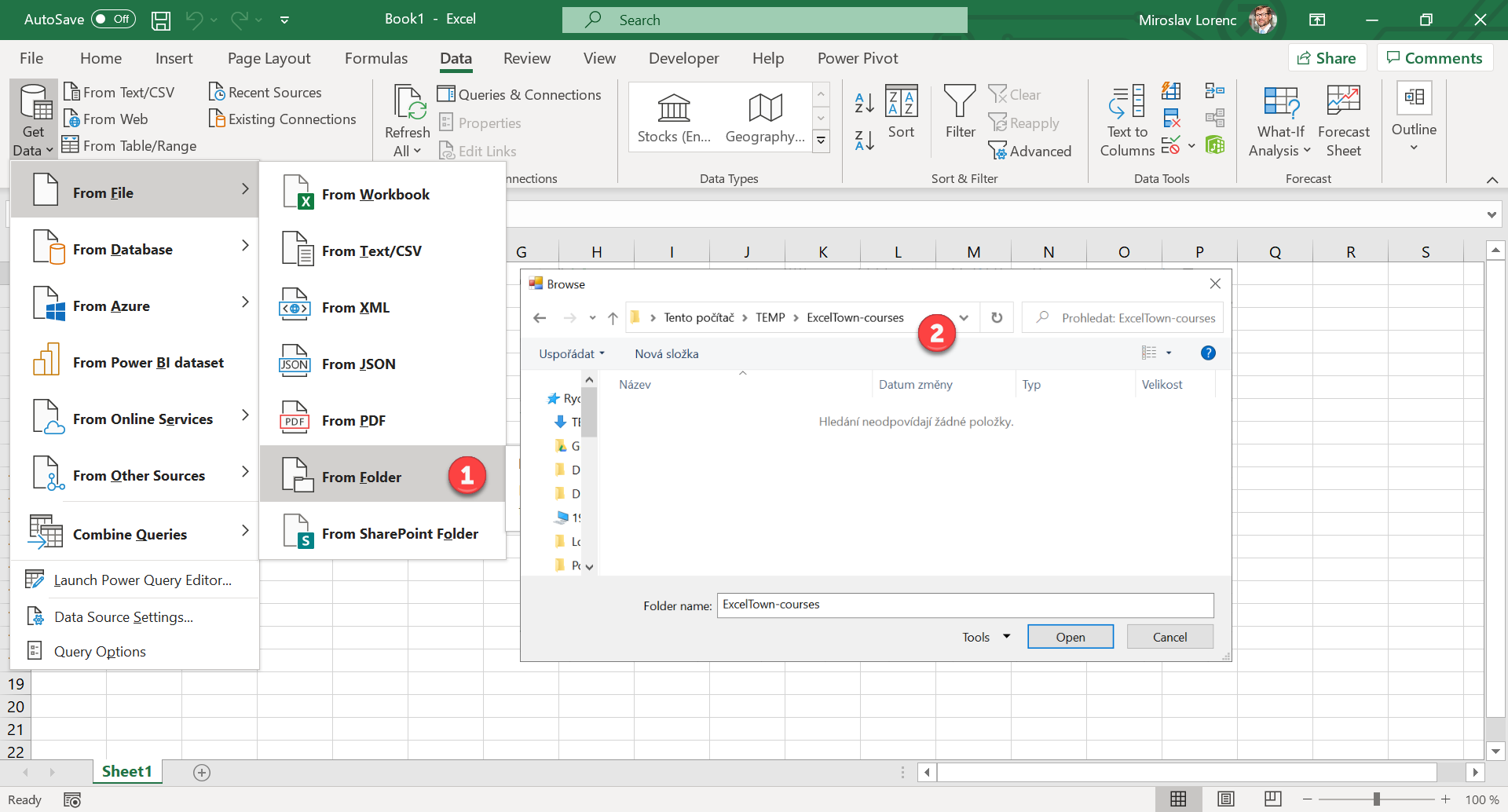Open the Sort dialog
Viewport: 1508px width, 812px height.
point(901,112)
